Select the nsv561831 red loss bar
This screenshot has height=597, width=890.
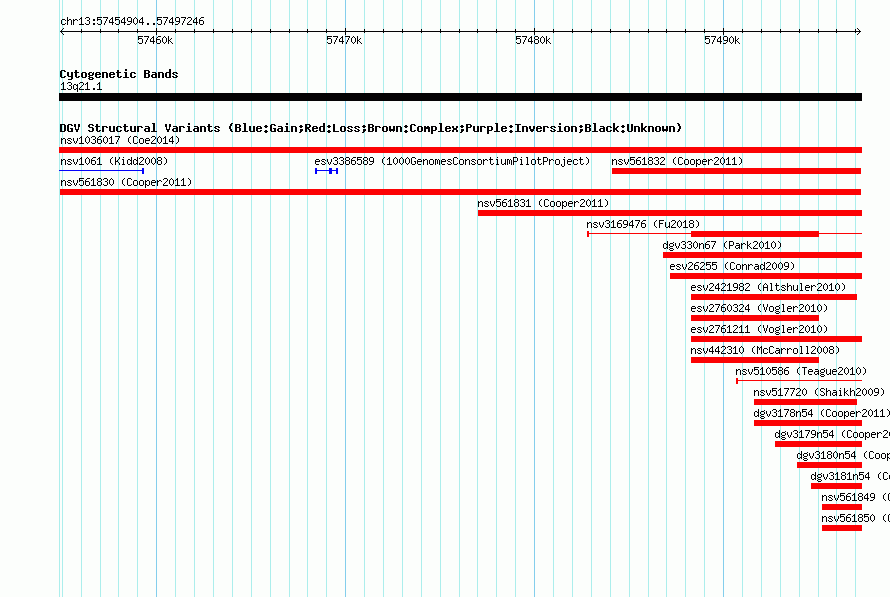(x=670, y=213)
